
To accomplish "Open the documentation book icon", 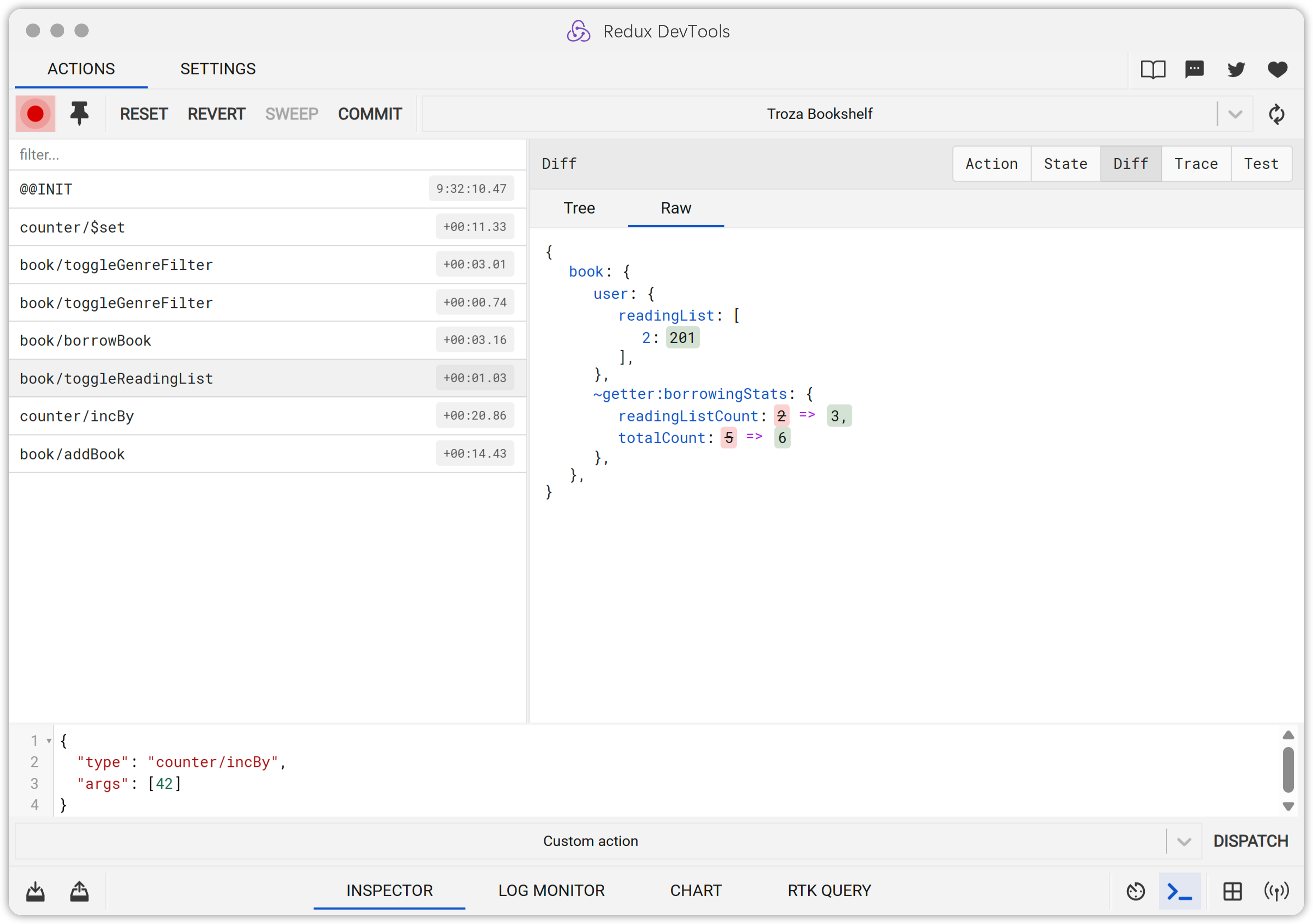I will (x=1152, y=69).
